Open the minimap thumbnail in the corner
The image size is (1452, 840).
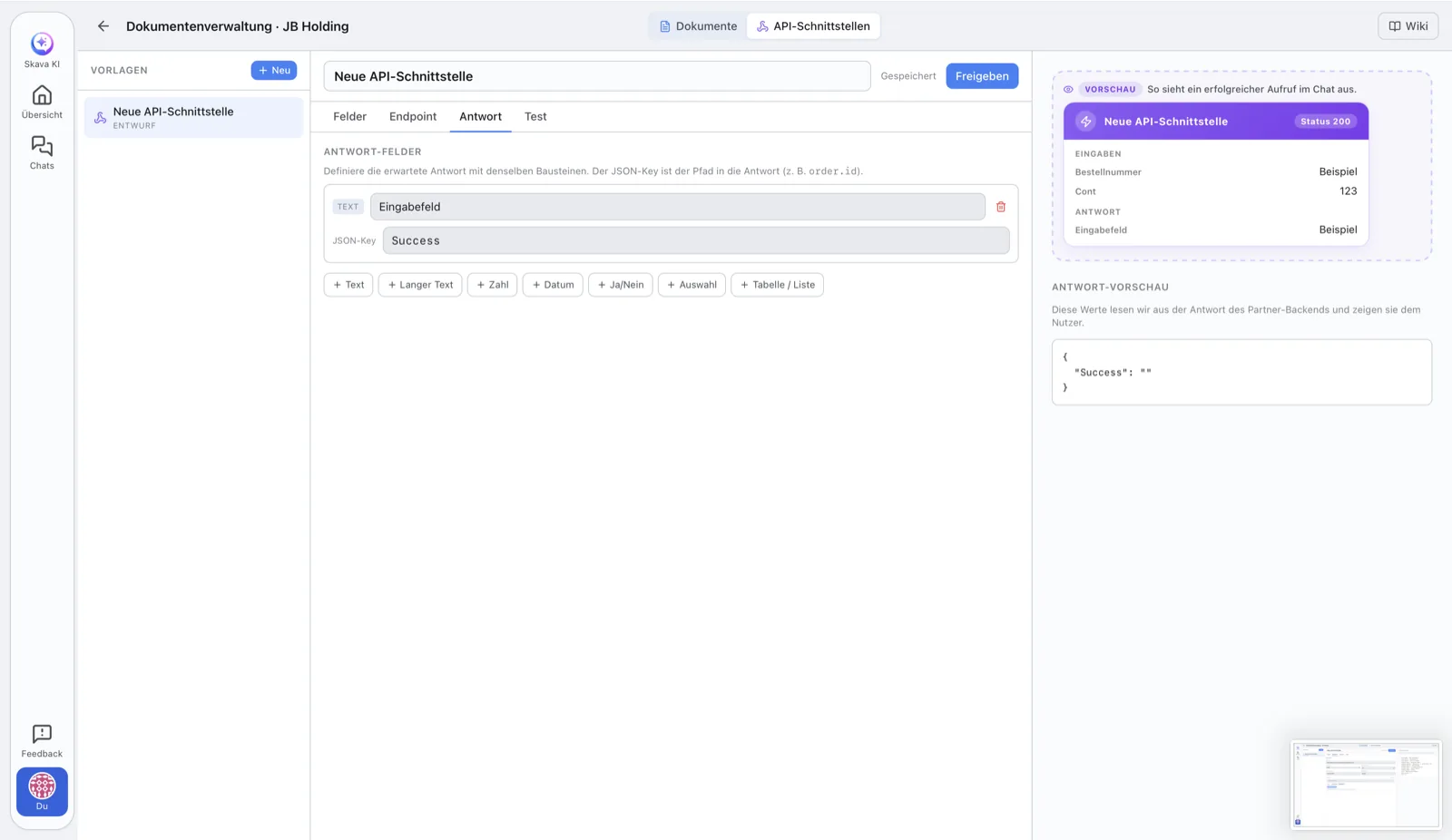(1366, 785)
